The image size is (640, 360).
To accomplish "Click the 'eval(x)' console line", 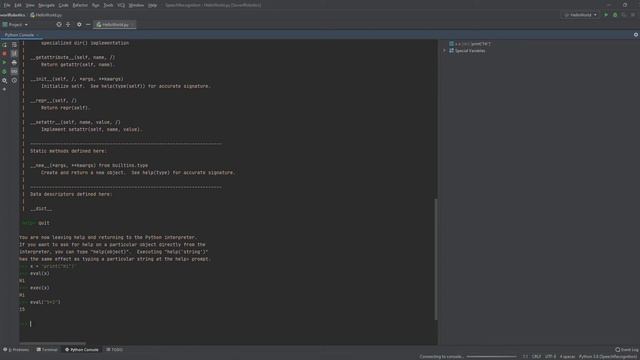I will [40, 273].
